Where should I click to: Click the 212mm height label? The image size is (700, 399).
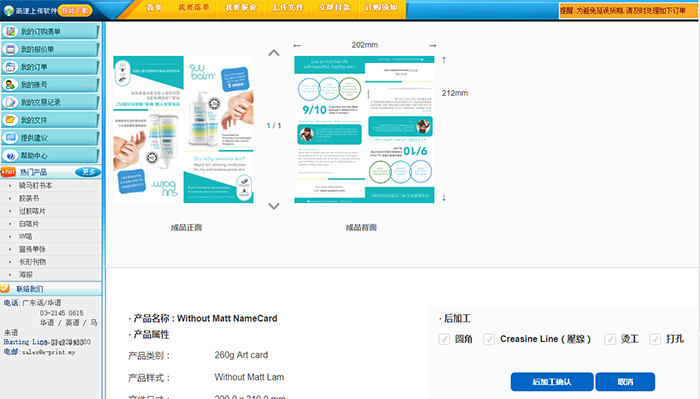(x=455, y=93)
